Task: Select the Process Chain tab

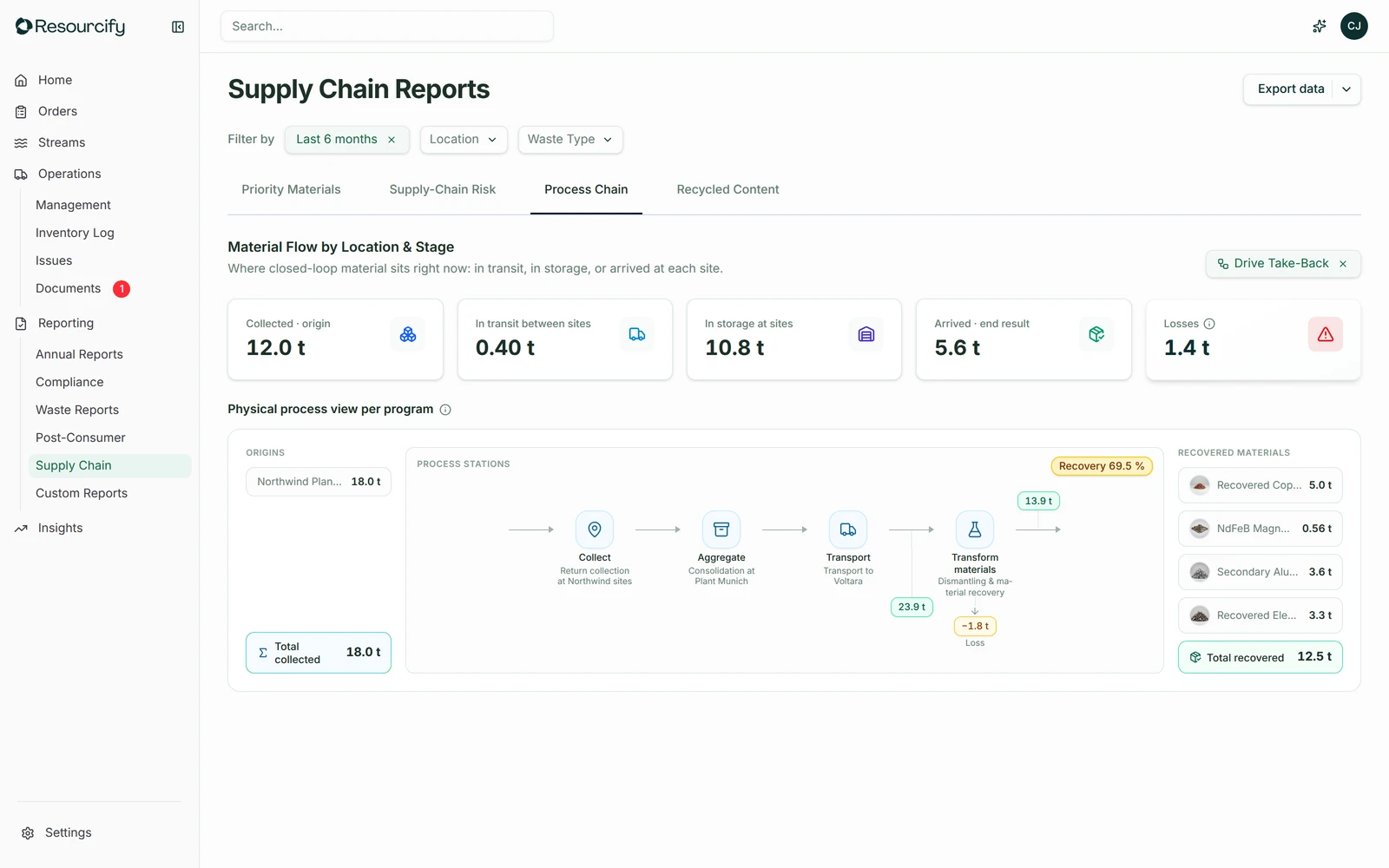Action: 586,189
